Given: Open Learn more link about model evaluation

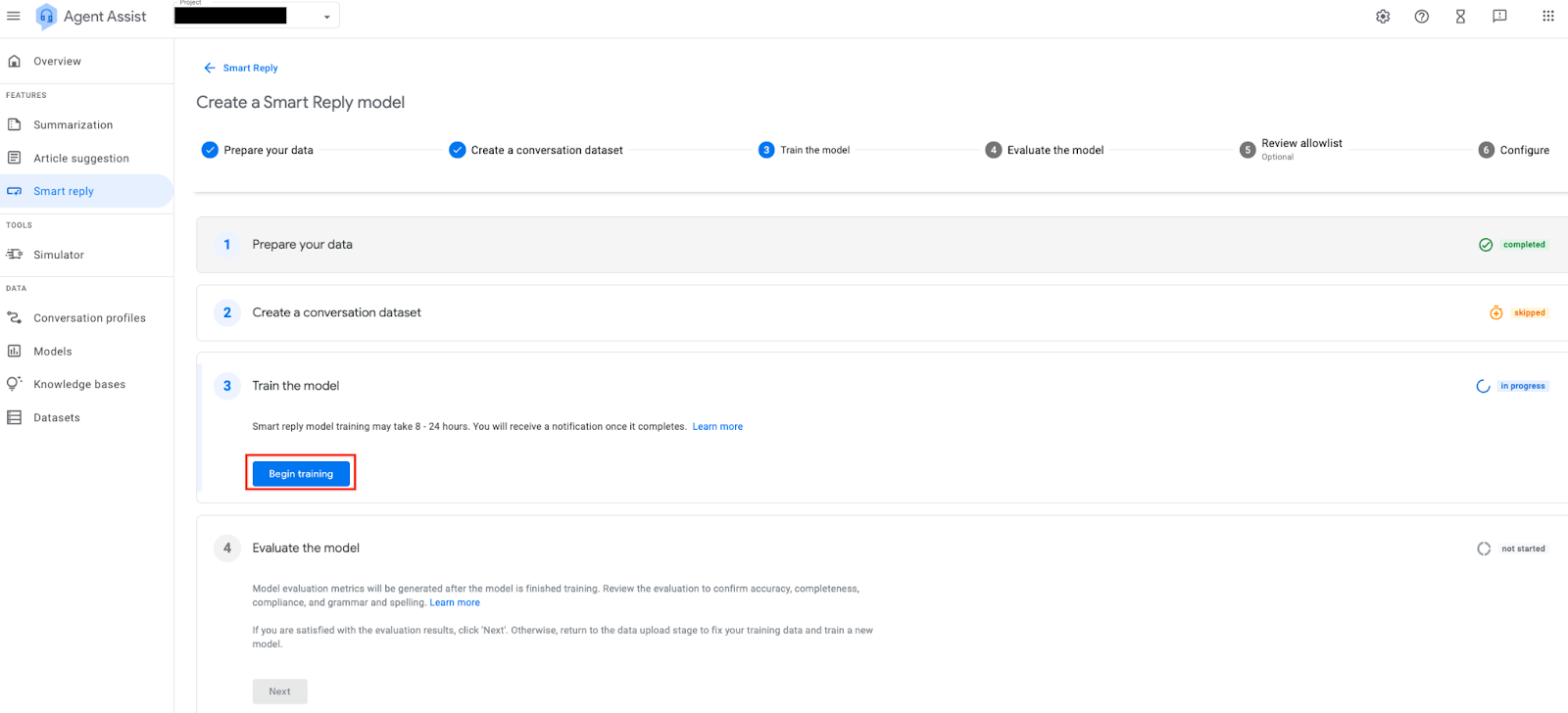Looking at the screenshot, I should click(x=455, y=603).
